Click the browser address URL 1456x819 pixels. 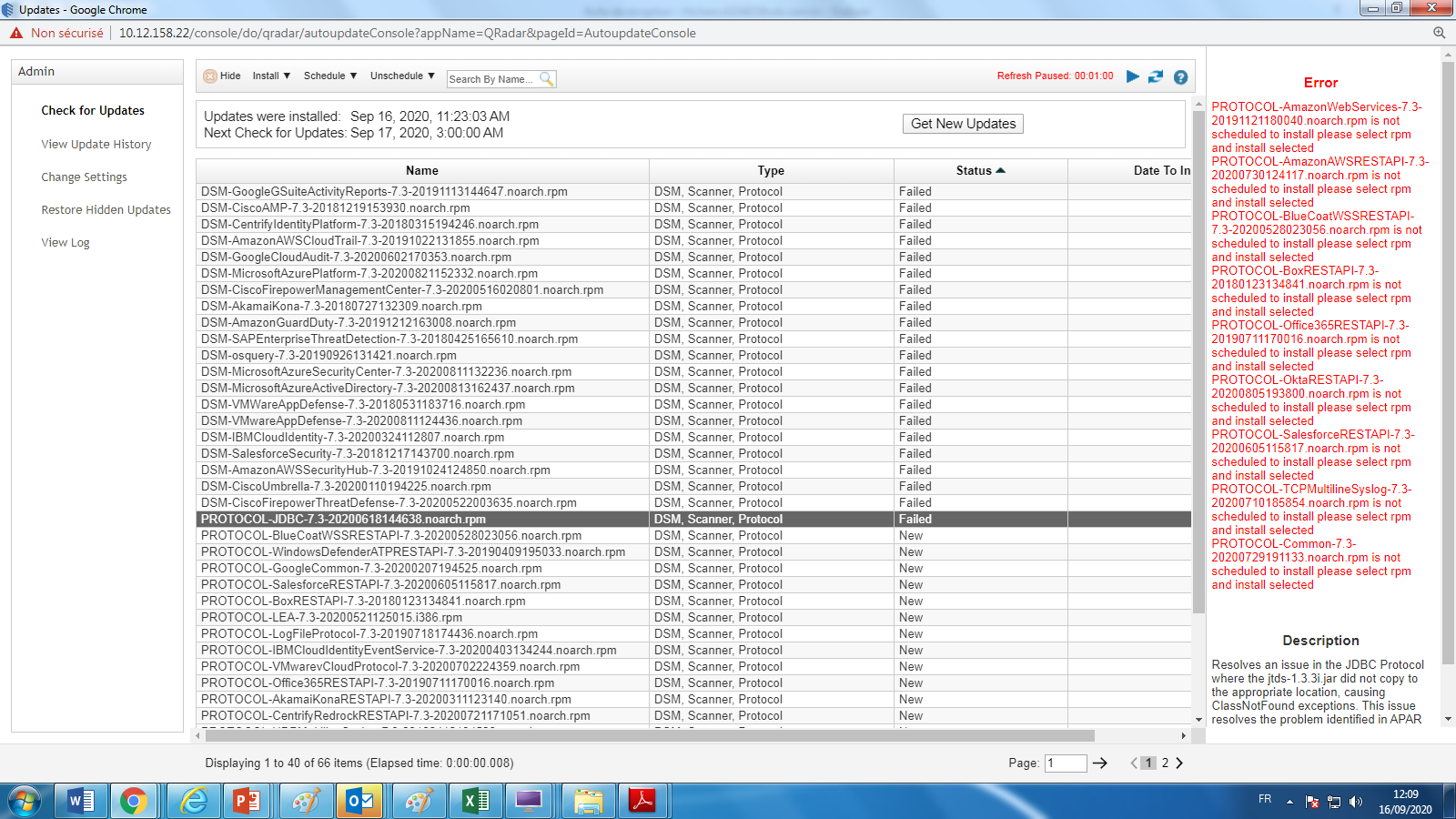tap(407, 33)
